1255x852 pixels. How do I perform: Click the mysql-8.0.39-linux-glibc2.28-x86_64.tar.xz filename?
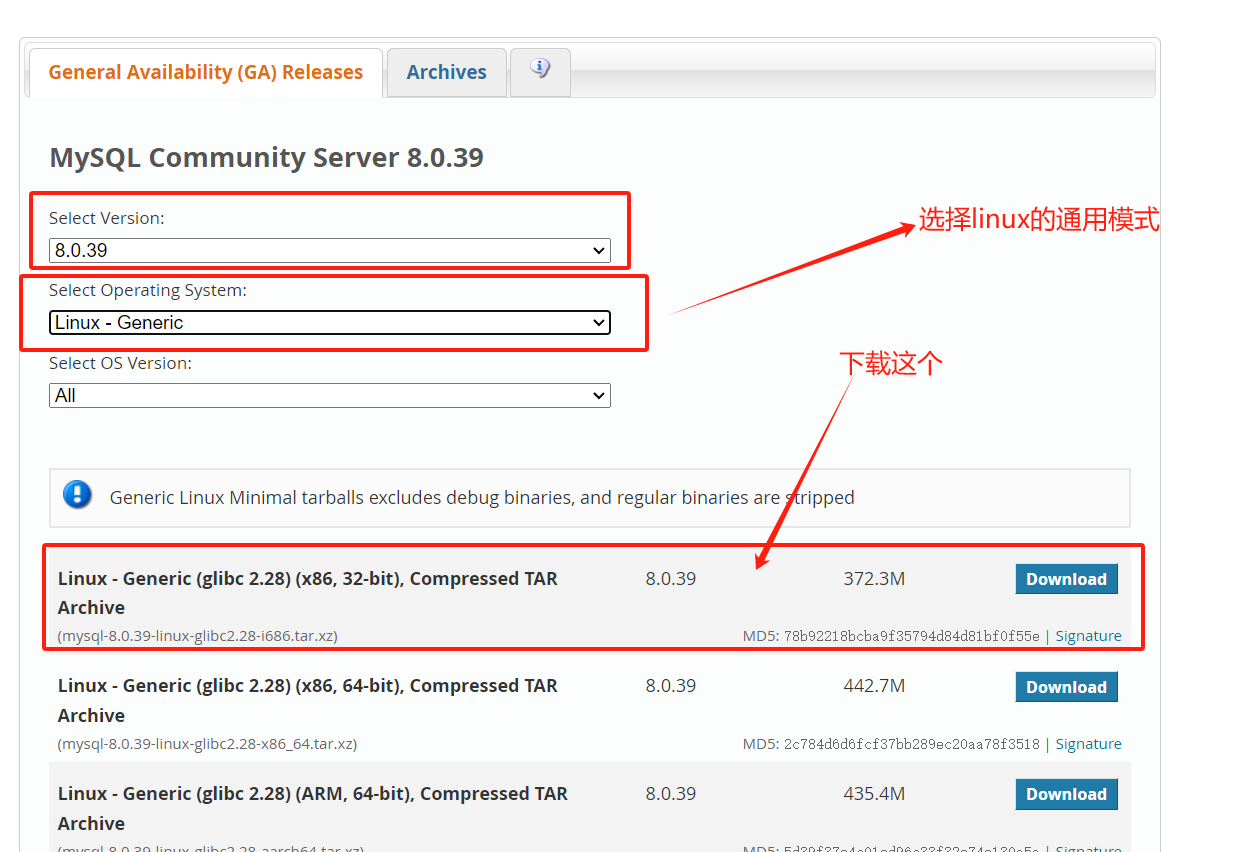click(207, 744)
